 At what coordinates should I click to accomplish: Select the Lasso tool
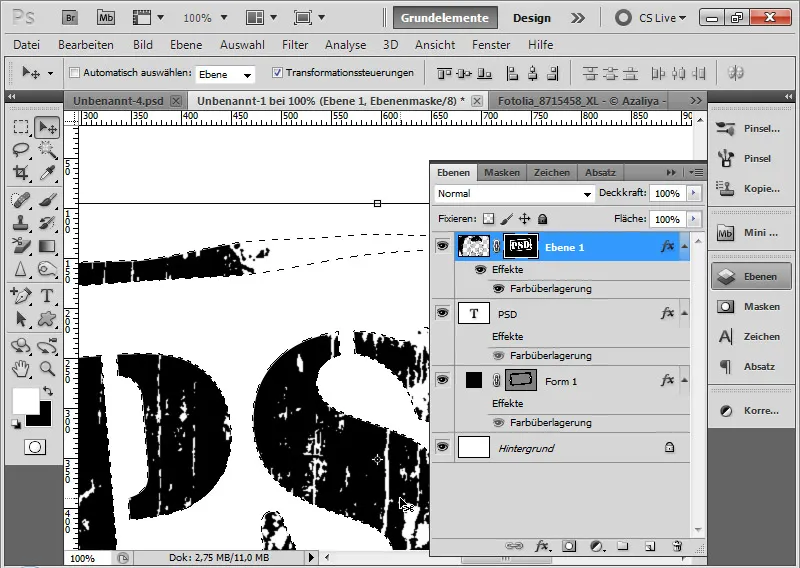(21, 150)
